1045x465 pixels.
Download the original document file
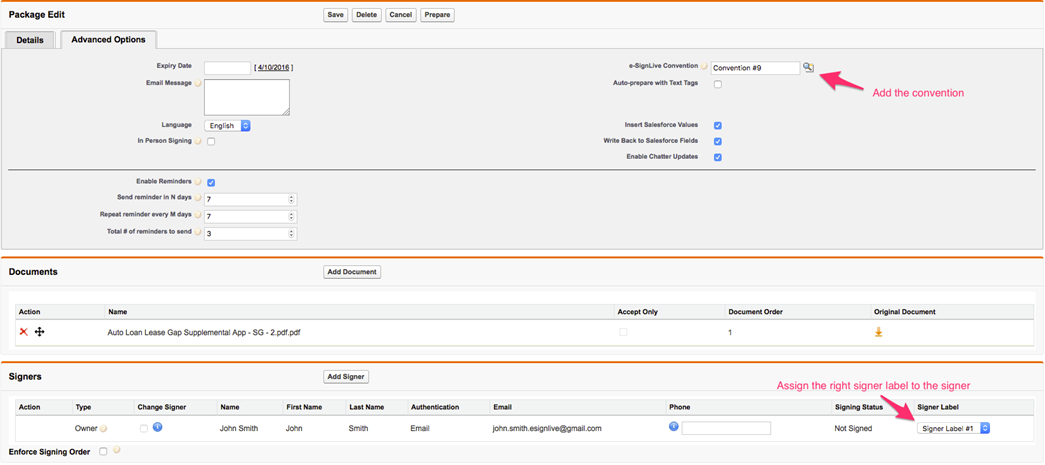tap(878, 332)
